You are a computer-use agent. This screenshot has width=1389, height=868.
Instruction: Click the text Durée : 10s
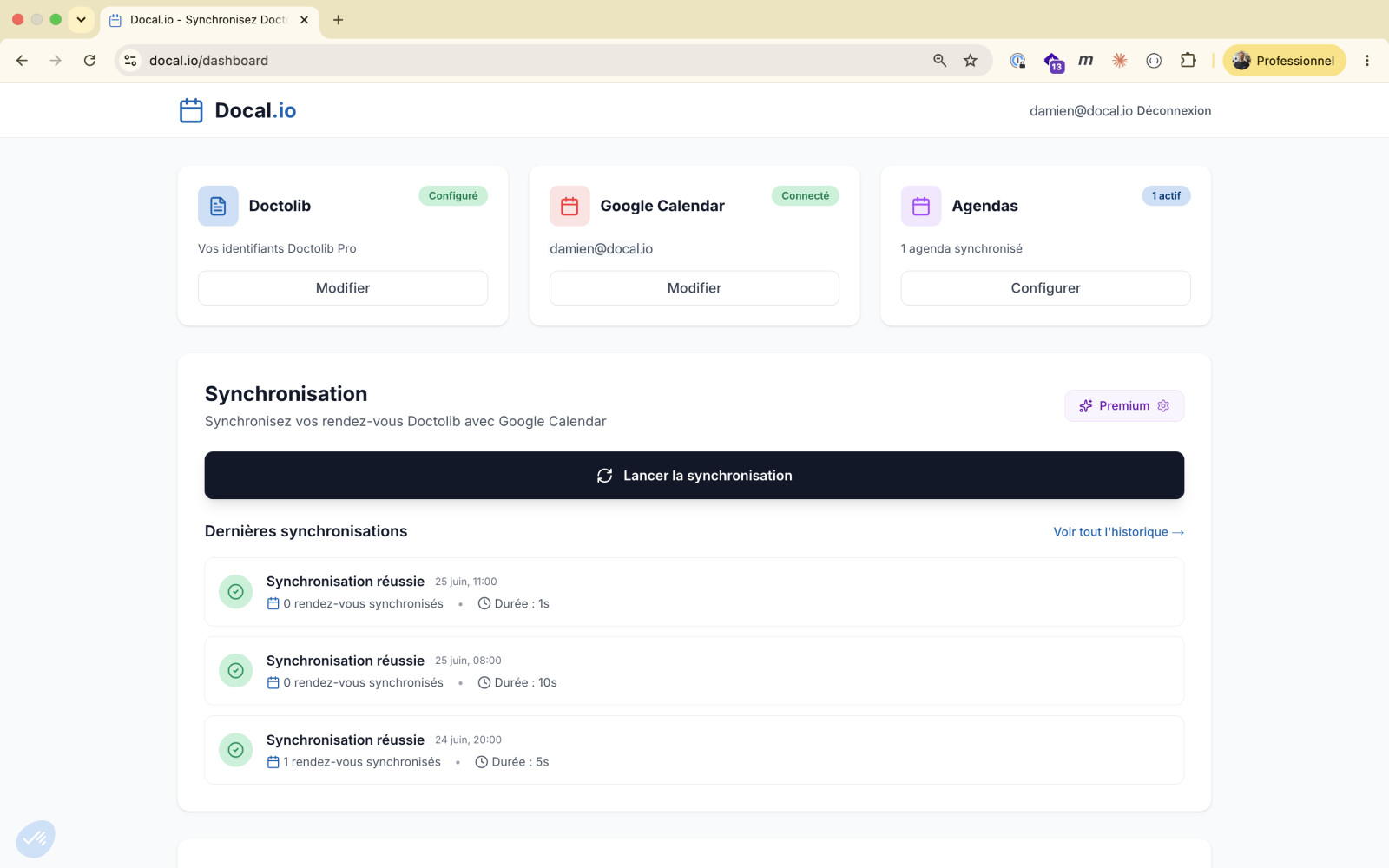pos(525,683)
